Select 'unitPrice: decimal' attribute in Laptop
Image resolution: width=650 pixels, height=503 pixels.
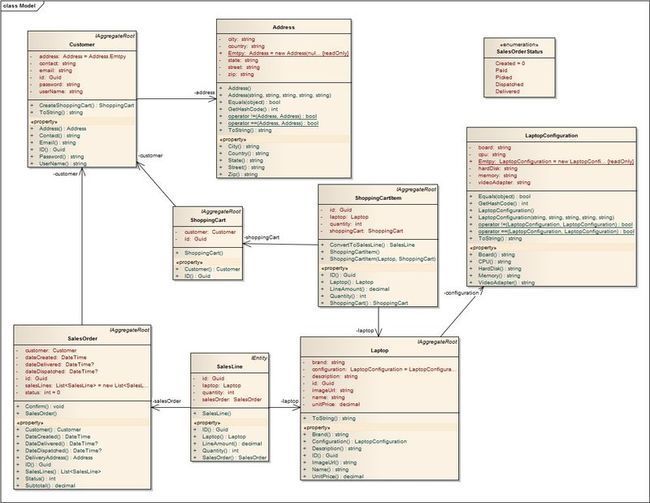(x=336, y=404)
